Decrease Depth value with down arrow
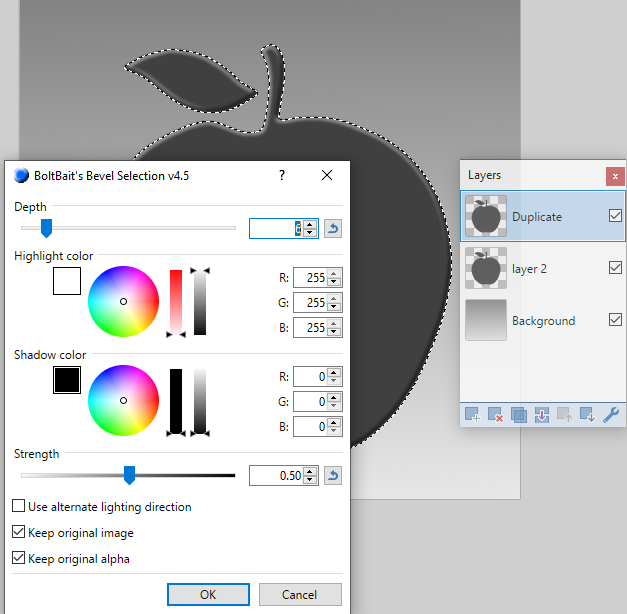This screenshot has height=614, width=627. (x=310, y=233)
